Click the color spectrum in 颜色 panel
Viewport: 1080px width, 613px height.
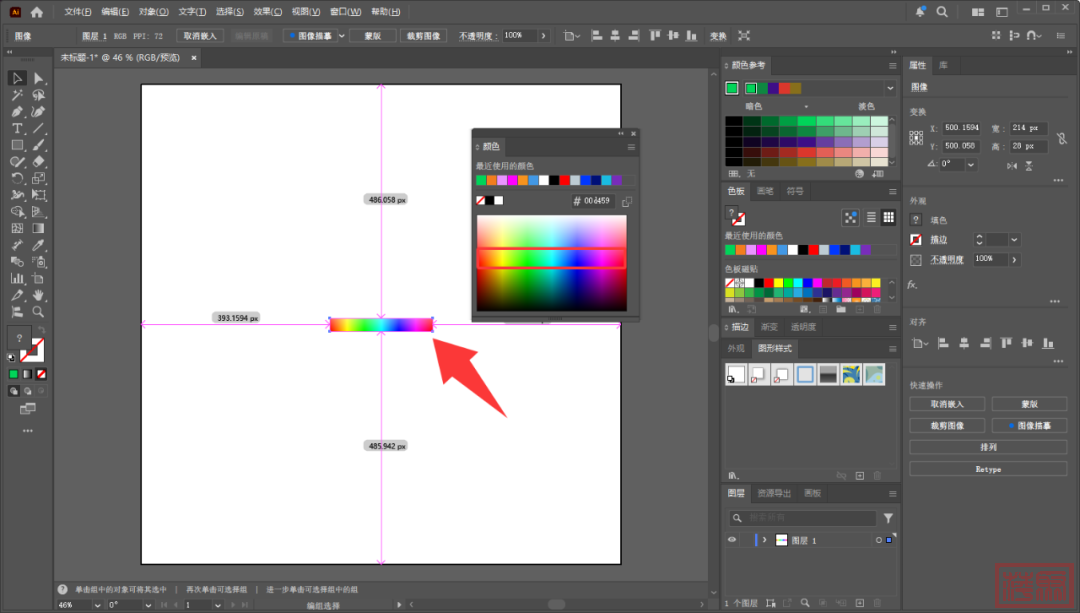point(551,262)
